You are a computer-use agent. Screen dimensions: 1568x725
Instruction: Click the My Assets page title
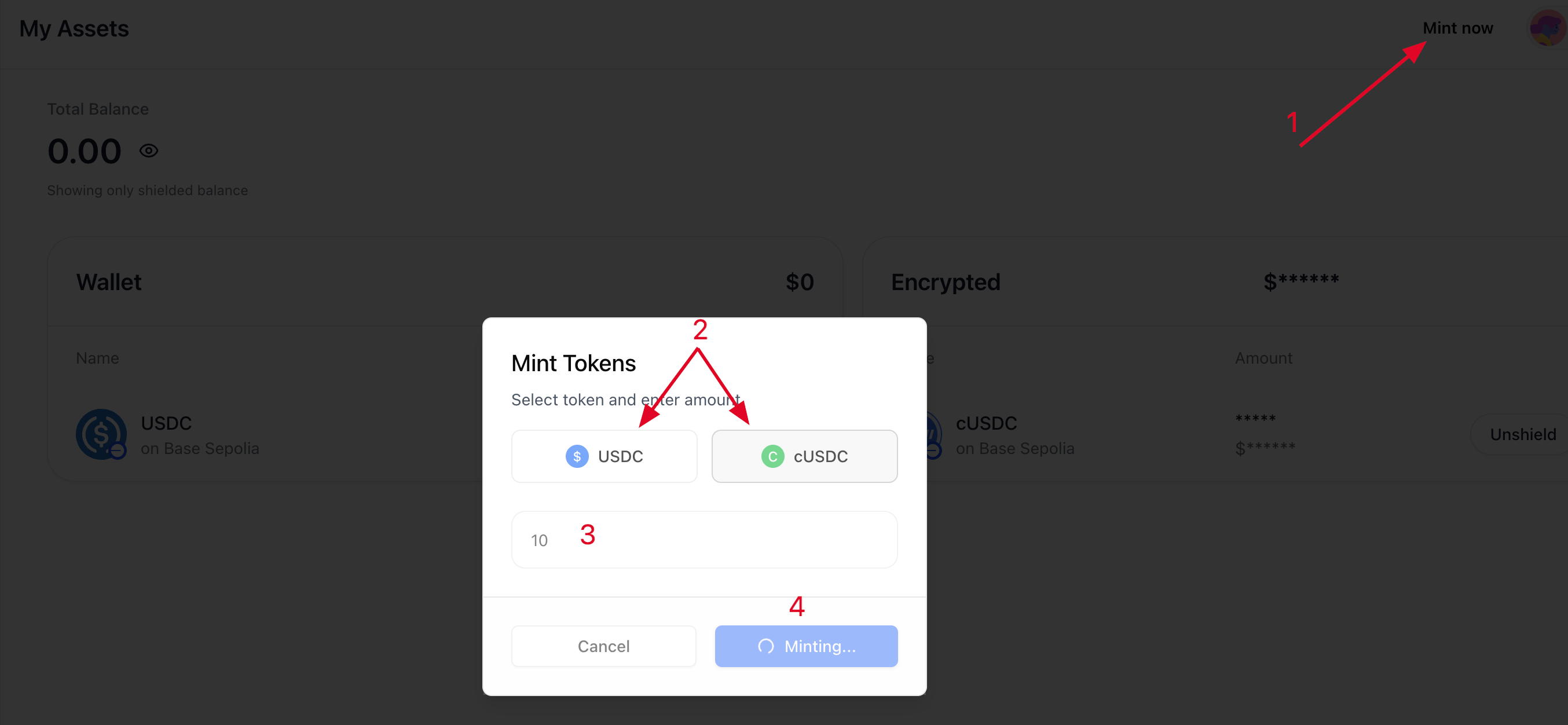click(74, 28)
